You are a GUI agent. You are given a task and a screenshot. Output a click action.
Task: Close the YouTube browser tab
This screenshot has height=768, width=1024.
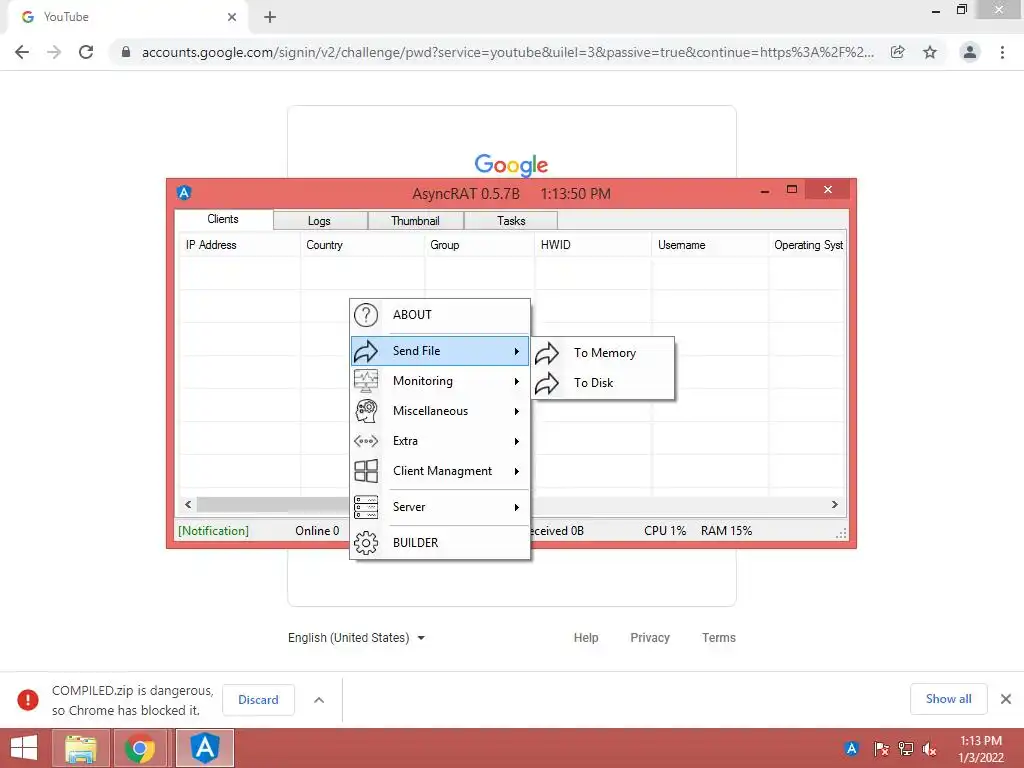[x=232, y=17]
